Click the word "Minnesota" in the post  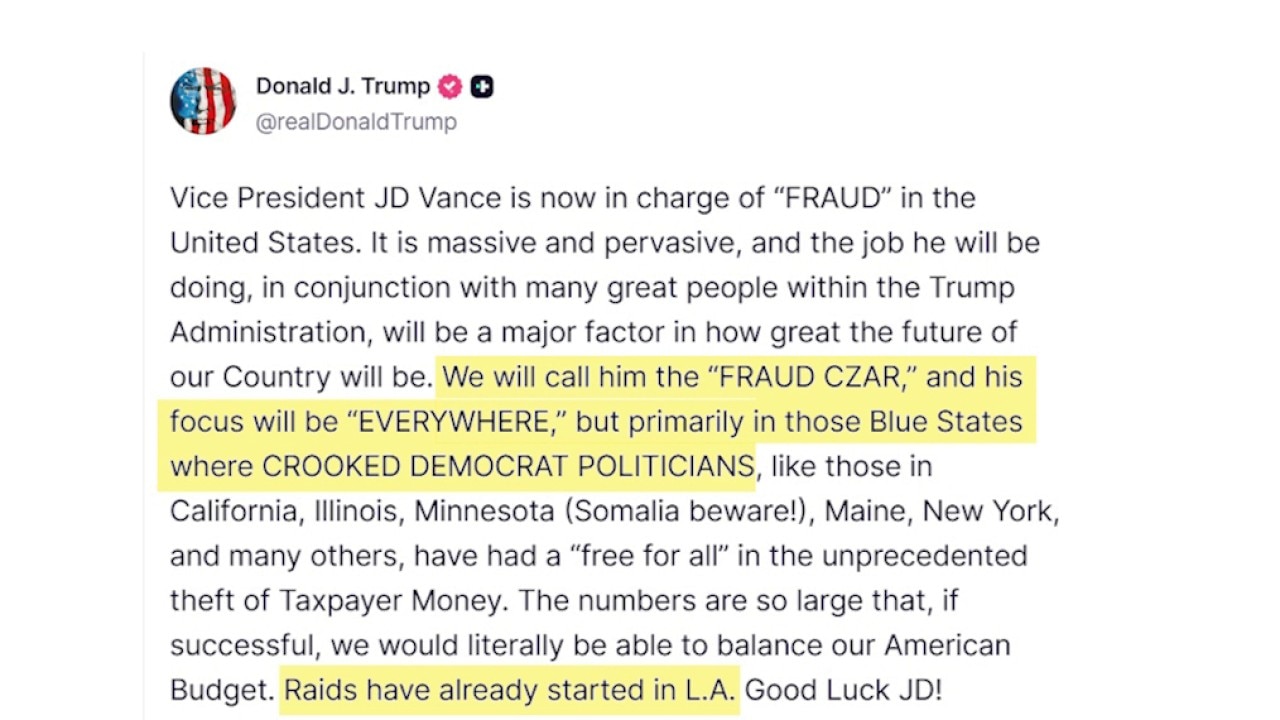tap(484, 512)
